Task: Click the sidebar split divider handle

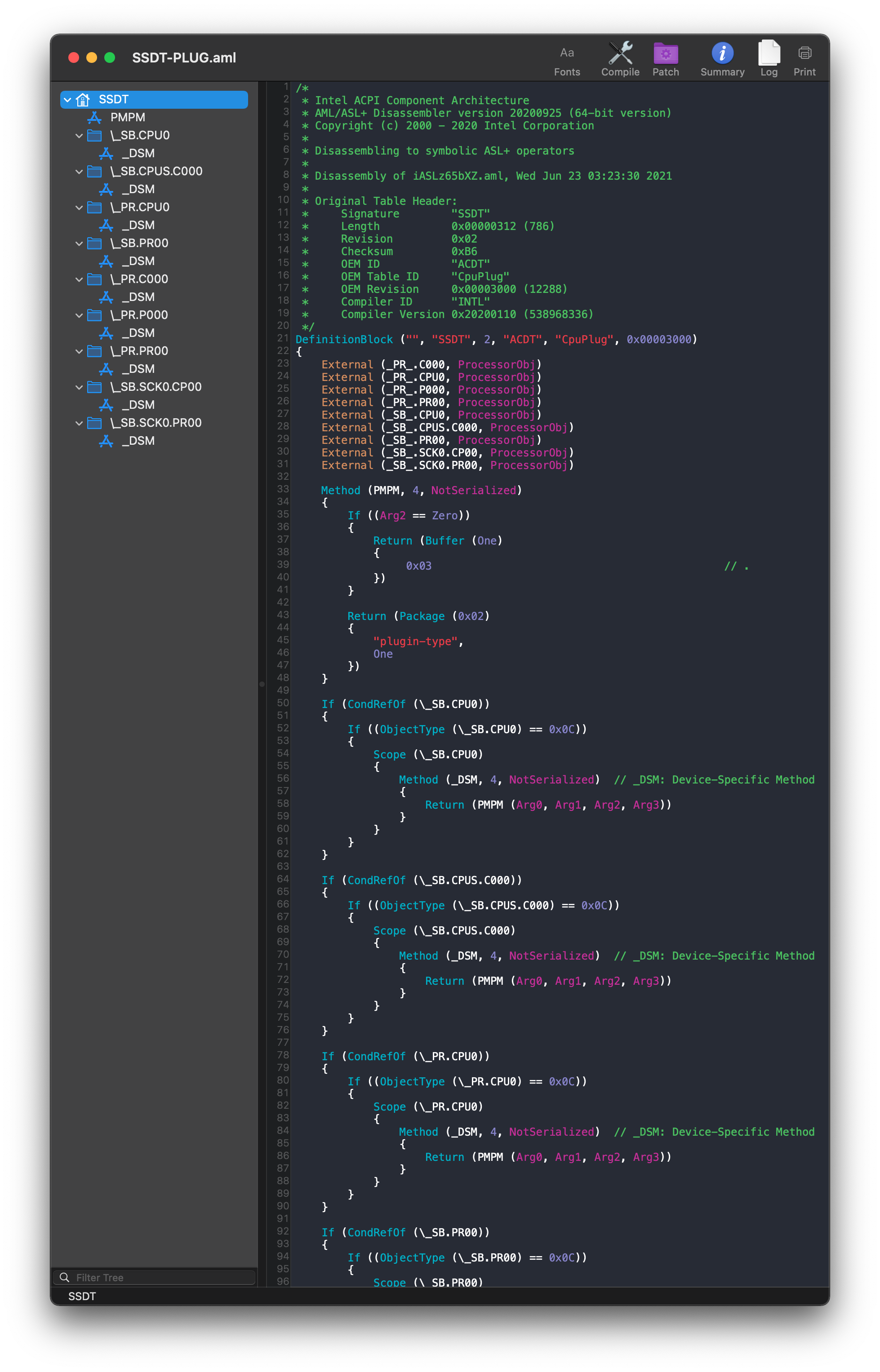Action: click(x=262, y=684)
